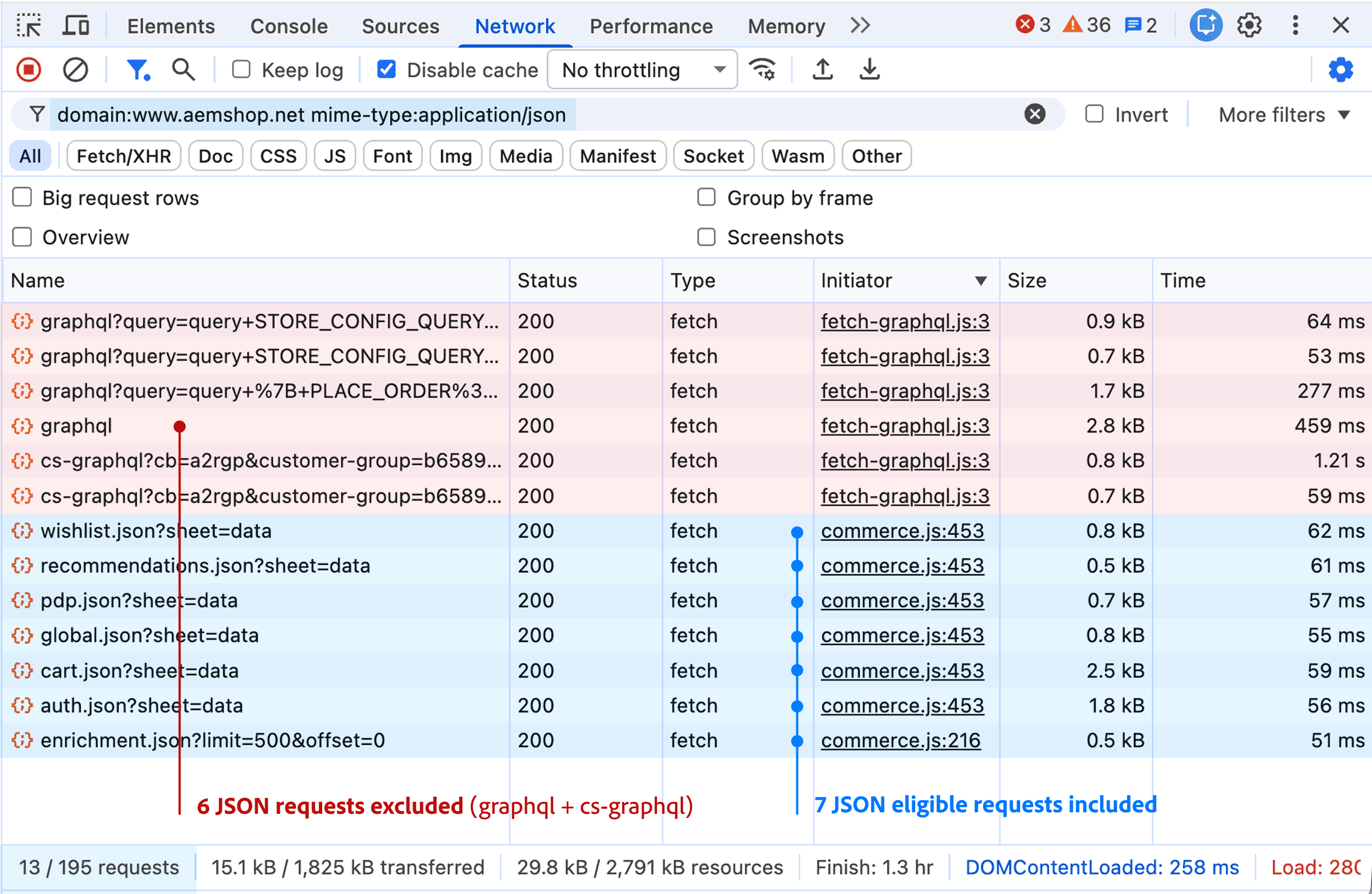The height and width of the screenshot is (894, 1372).
Task: Toggle the filter funnel icon
Action: (138, 70)
